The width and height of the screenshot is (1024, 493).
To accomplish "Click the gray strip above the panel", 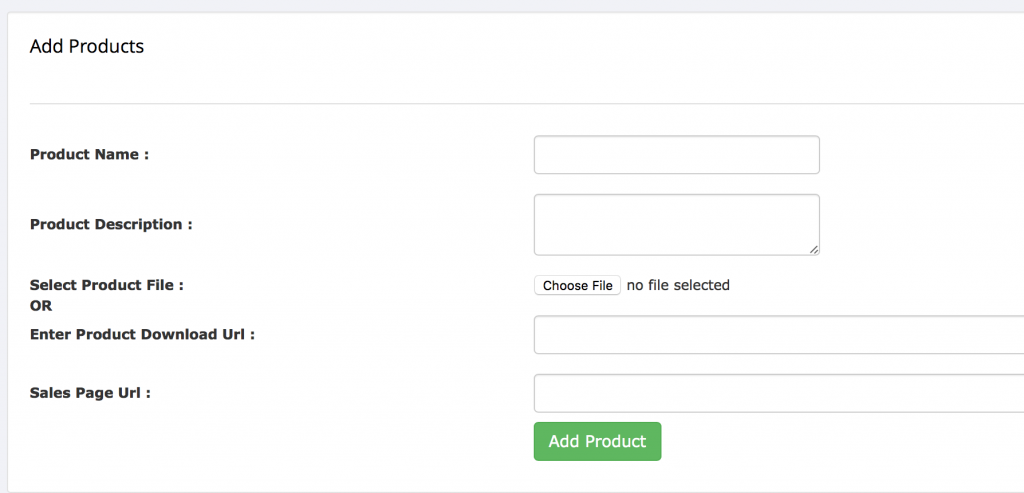I will [500, 5].
